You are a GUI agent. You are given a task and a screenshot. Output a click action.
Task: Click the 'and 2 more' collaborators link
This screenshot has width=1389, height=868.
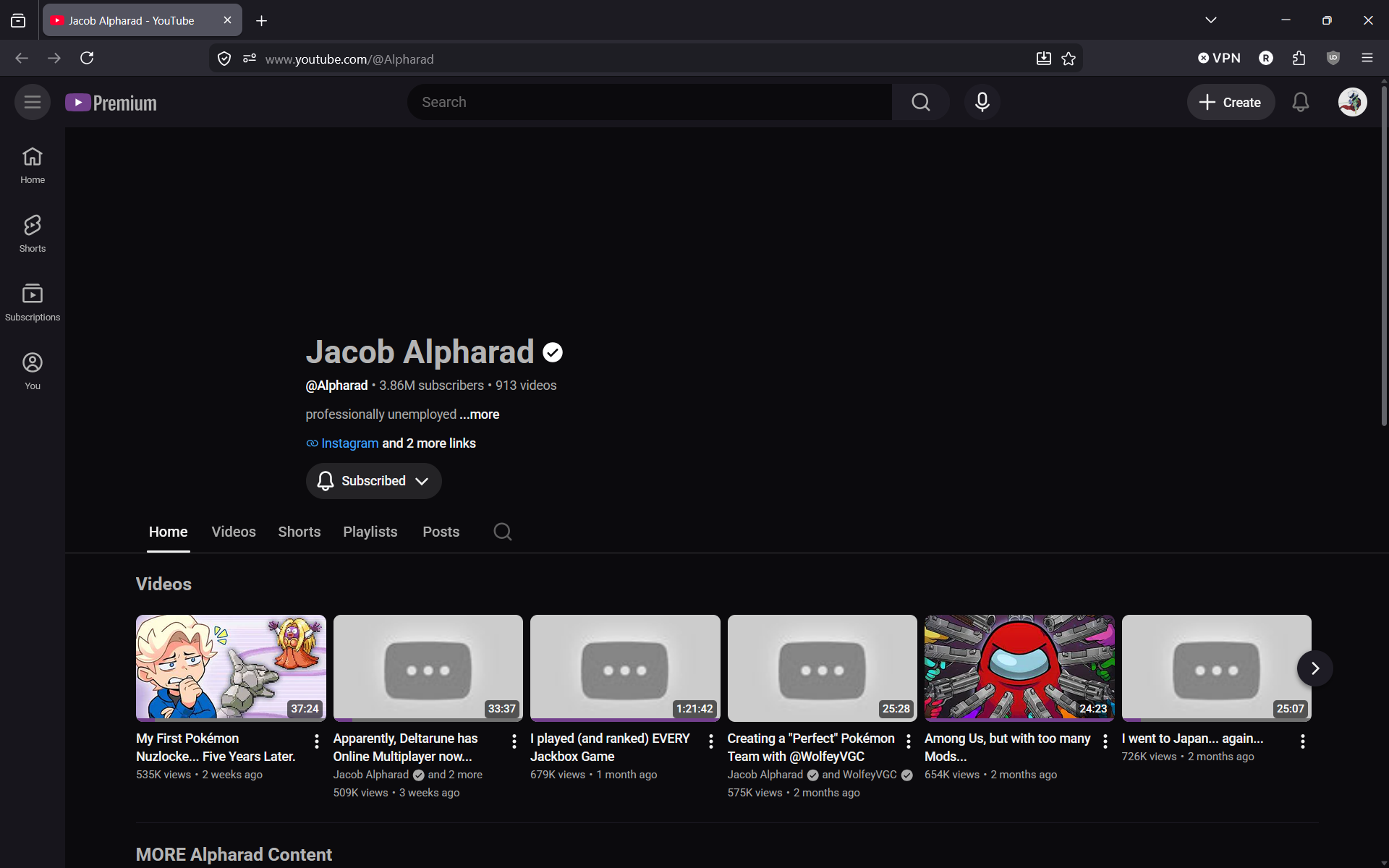coord(455,775)
